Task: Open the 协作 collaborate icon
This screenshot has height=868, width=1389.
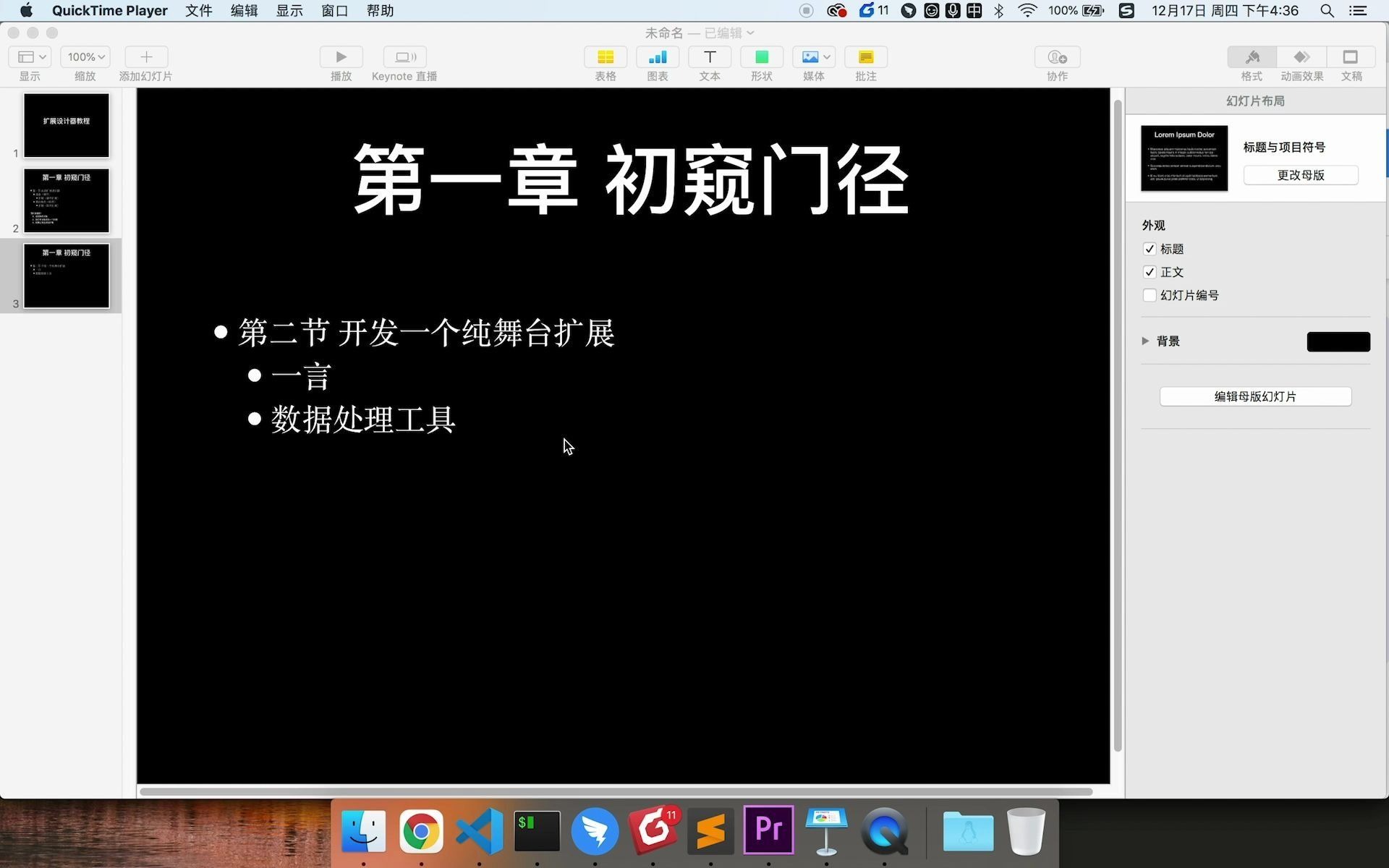Action: pyautogui.click(x=1057, y=57)
